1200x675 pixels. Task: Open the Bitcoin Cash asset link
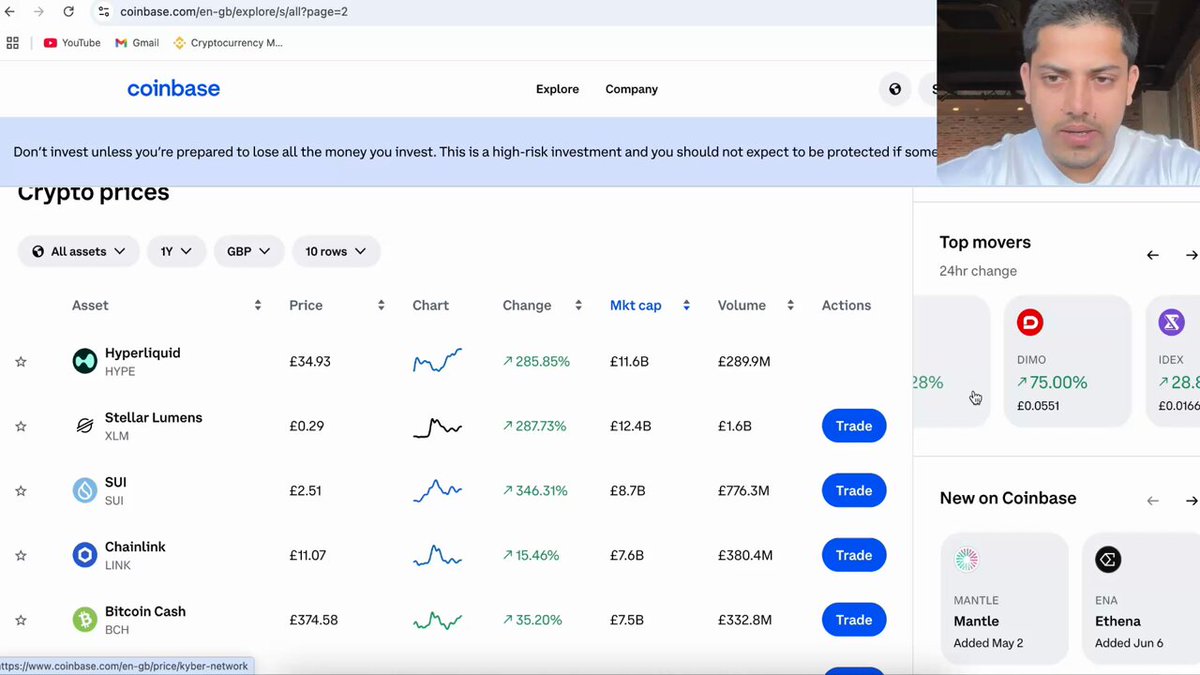point(145,612)
